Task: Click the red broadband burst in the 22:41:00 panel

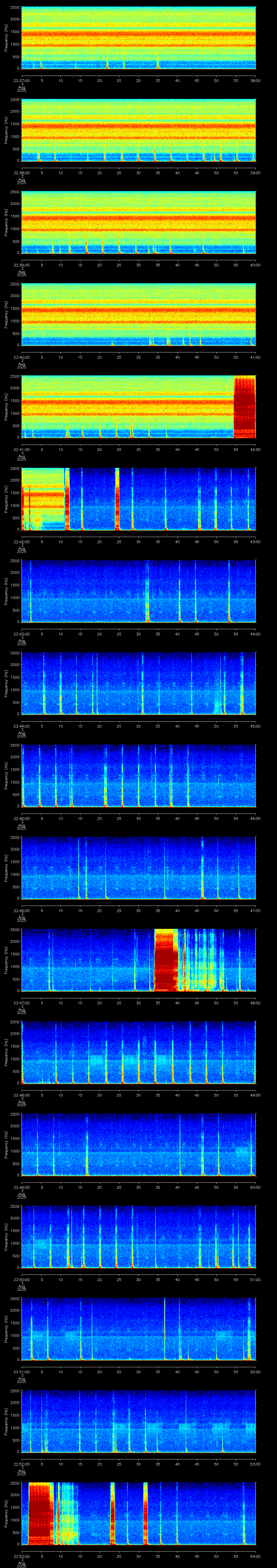Action: point(245,407)
